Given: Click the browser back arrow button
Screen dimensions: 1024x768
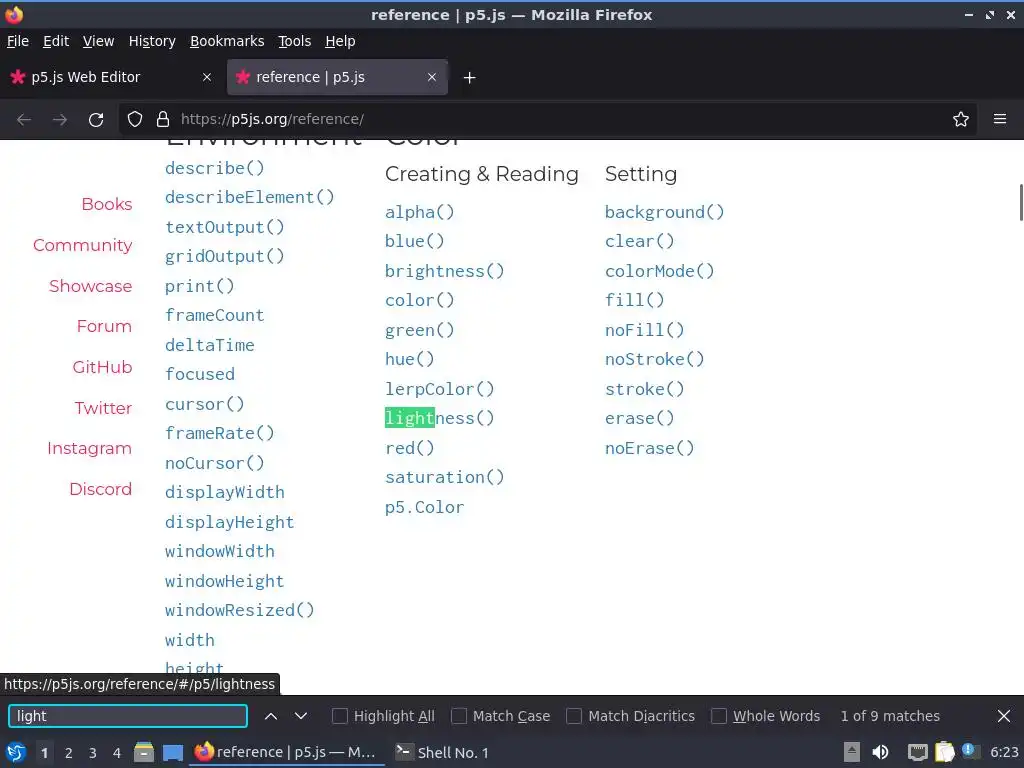Looking at the screenshot, I should coord(24,120).
